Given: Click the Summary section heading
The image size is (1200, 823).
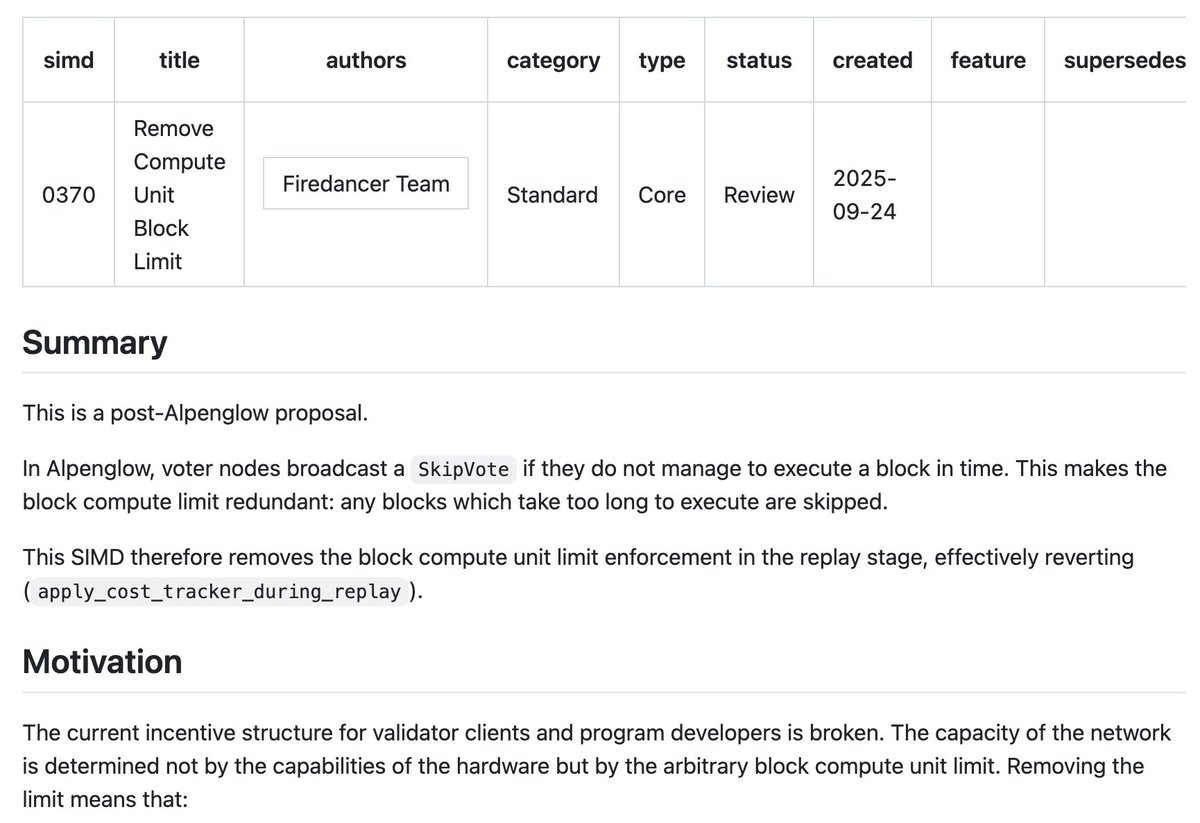Looking at the screenshot, I should 95,343.
